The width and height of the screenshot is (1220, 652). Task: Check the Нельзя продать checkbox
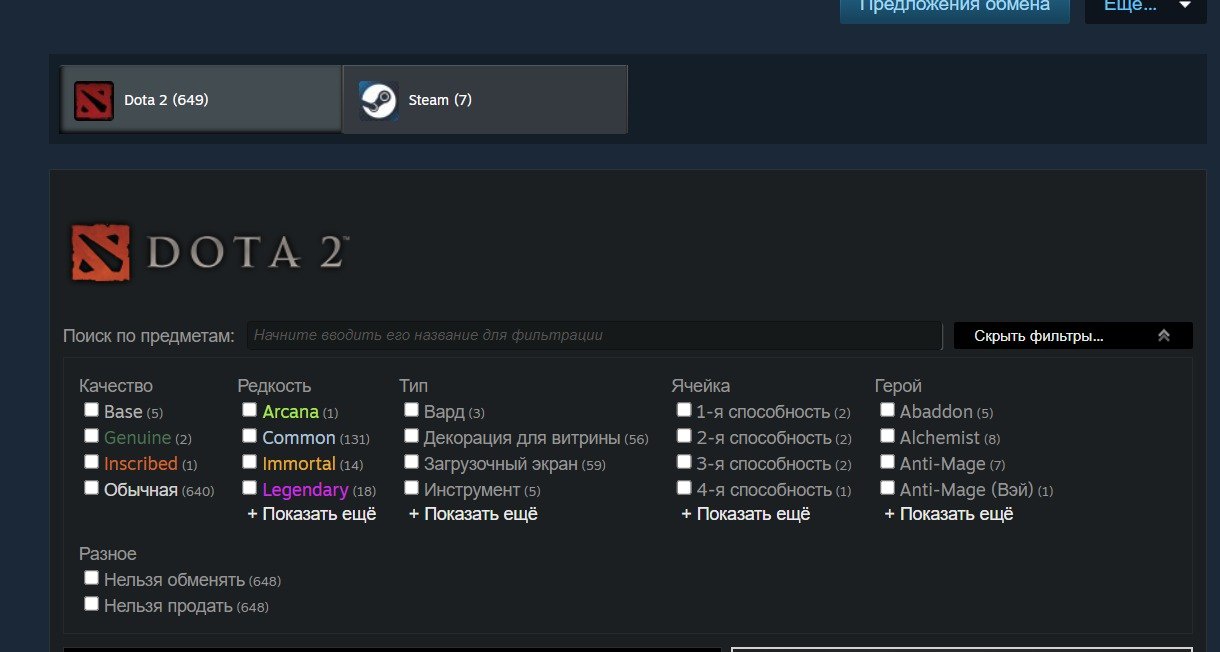coord(92,604)
